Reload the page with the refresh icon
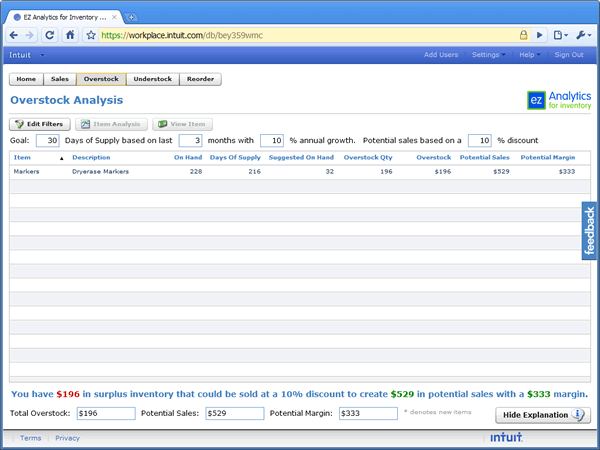600x450 pixels. [x=49, y=35]
